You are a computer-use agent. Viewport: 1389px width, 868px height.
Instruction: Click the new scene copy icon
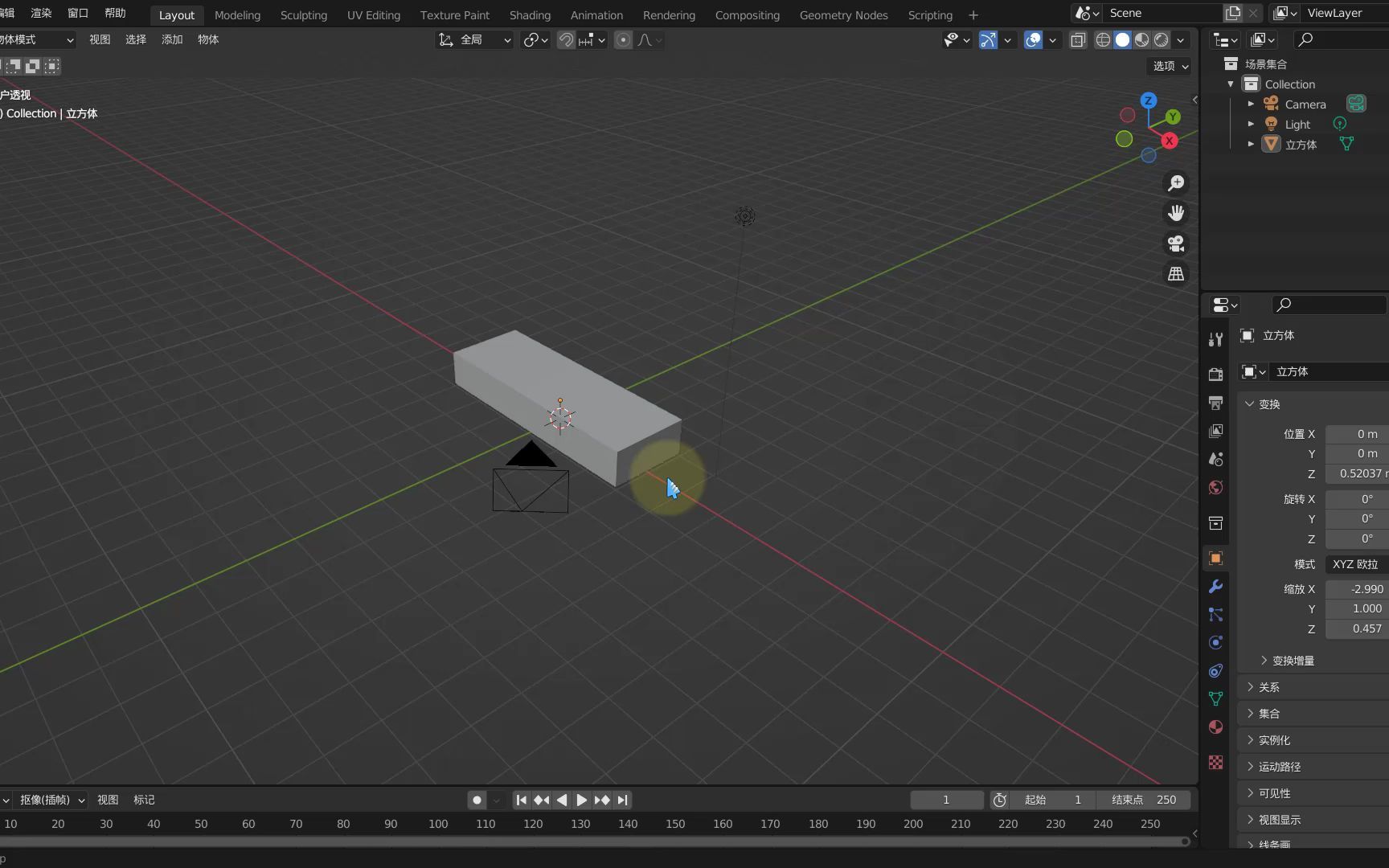pyautogui.click(x=1233, y=13)
